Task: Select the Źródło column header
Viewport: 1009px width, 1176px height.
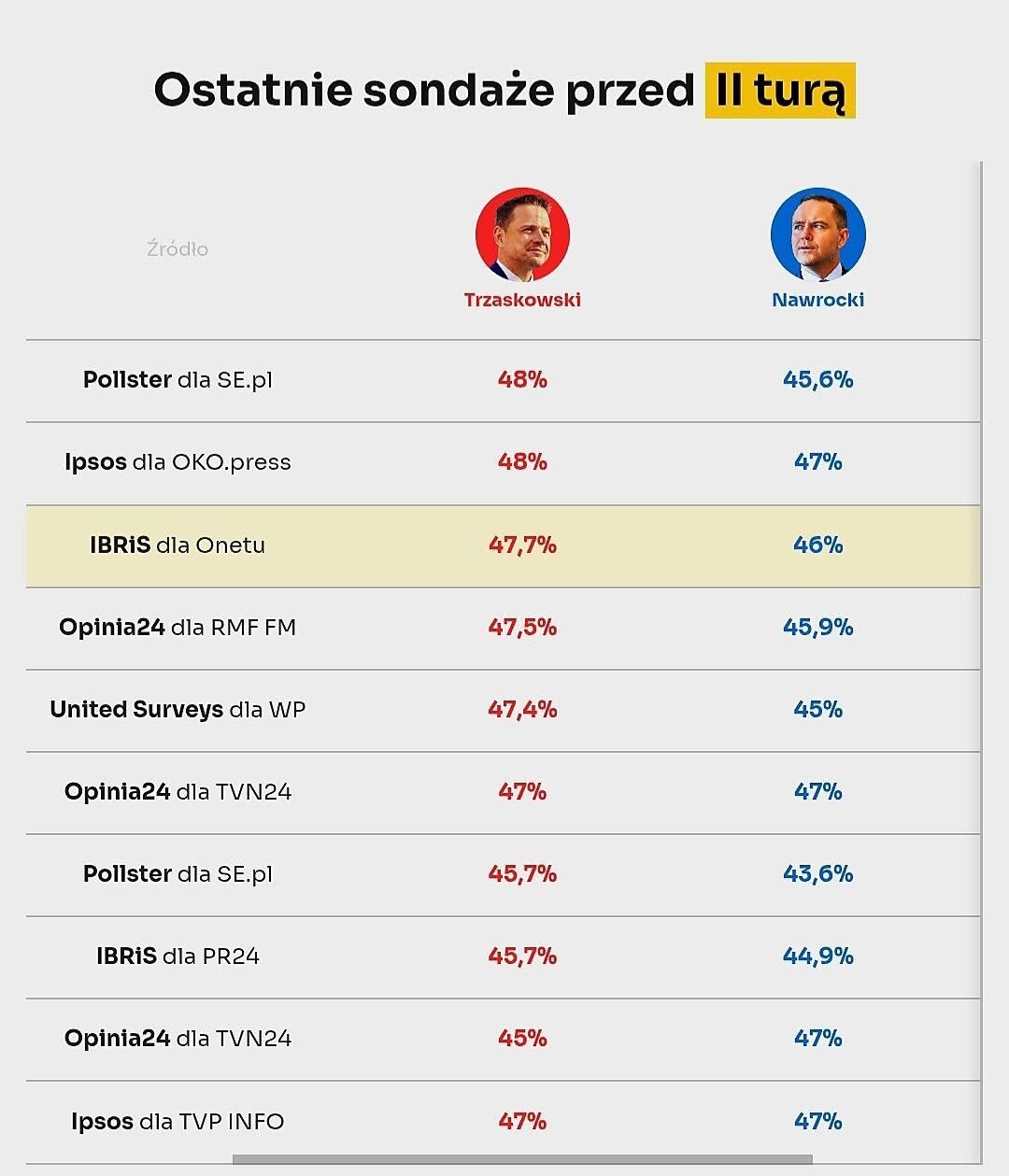Action: click(178, 249)
